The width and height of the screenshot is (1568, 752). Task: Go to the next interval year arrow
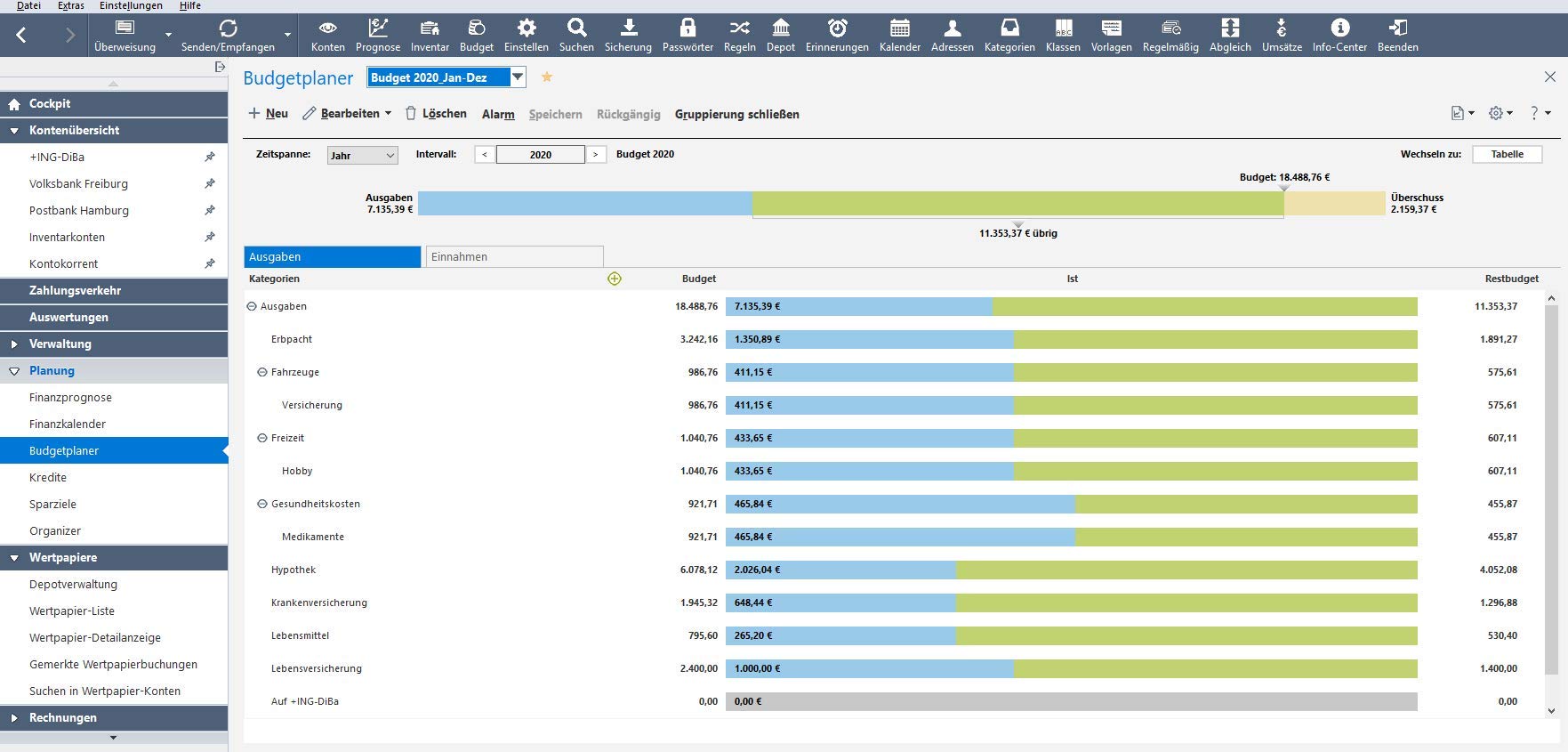pos(596,154)
